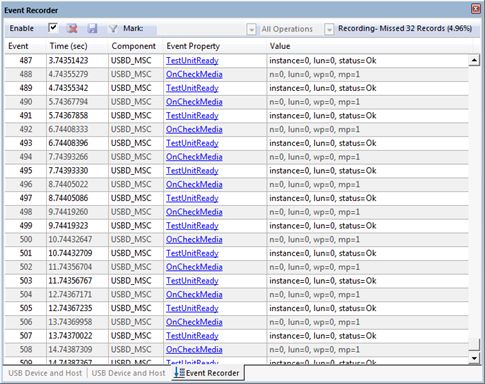Select value text in event 493 row
The height and width of the screenshot is (384, 485).
(x=323, y=143)
